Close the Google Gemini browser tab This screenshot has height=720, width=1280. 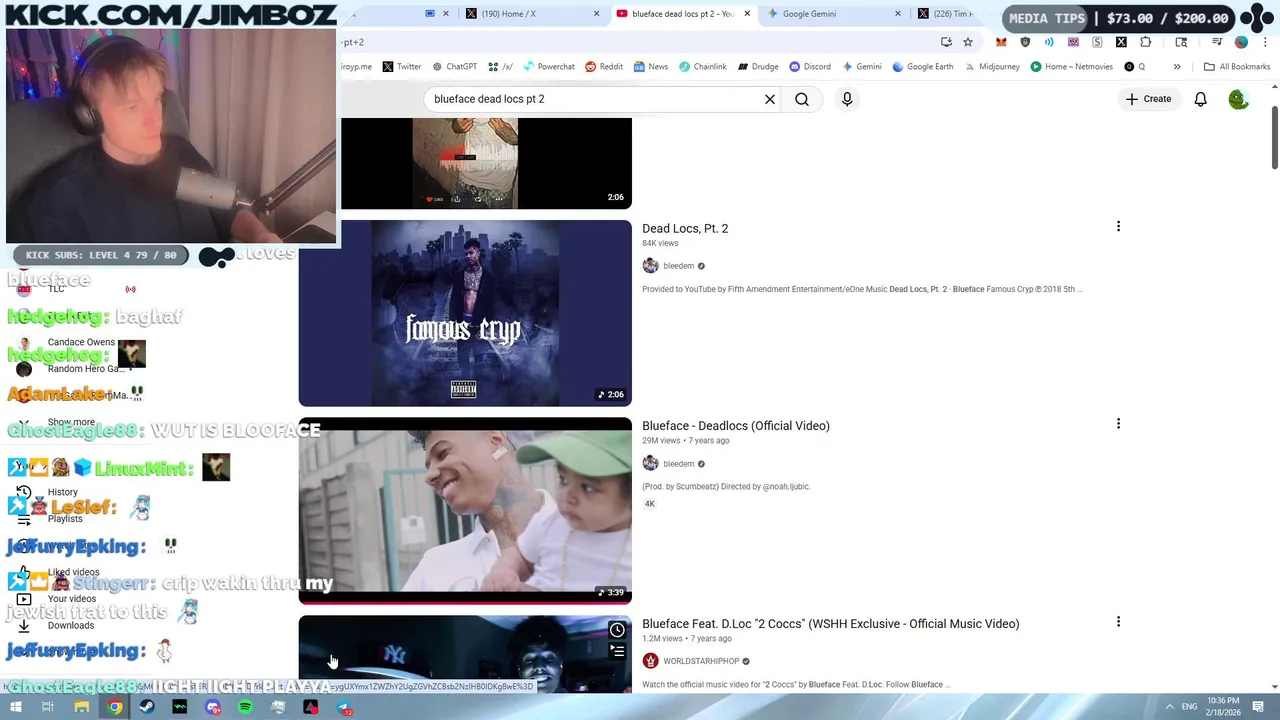[897, 14]
